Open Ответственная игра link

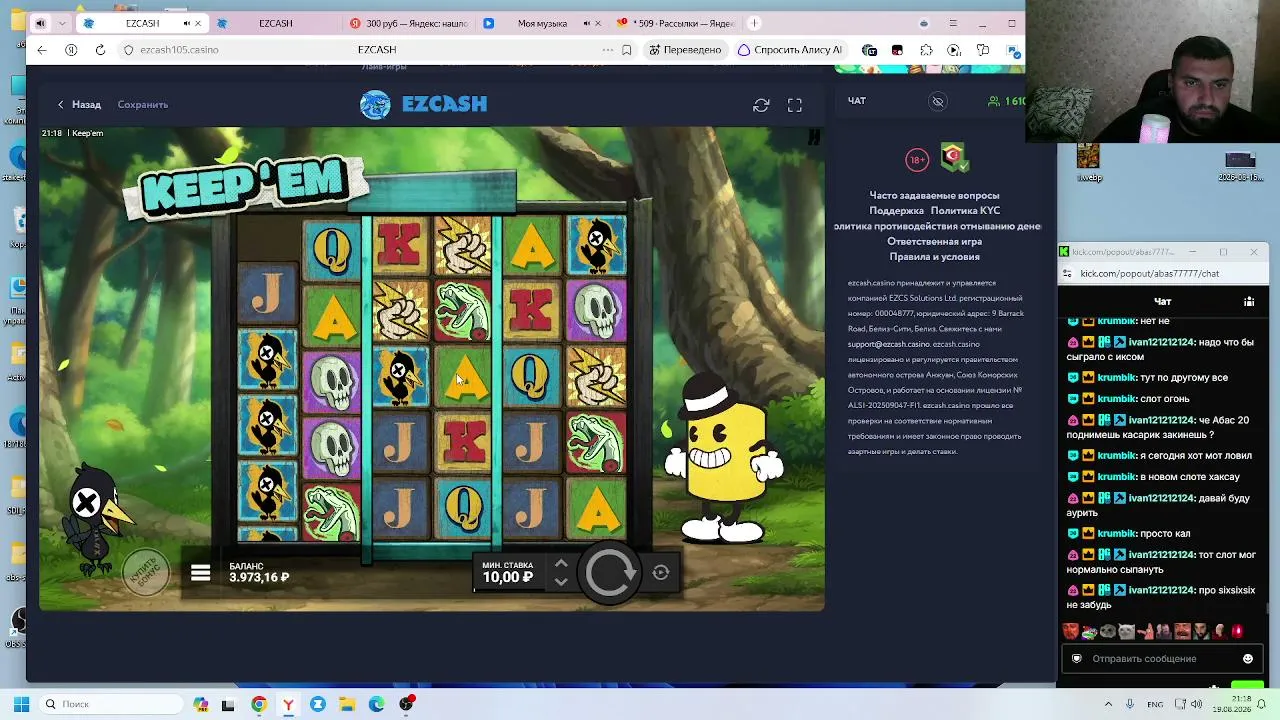click(934, 242)
